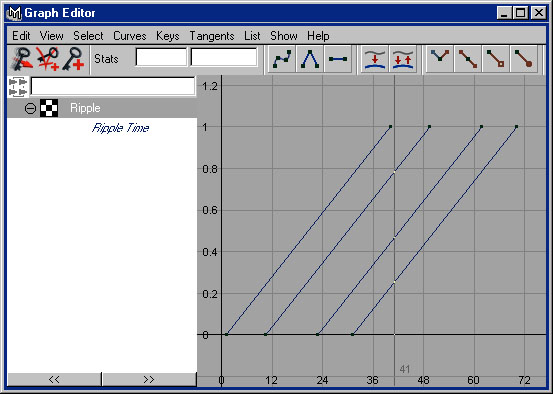Image resolution: width=553 pixels, height=394 pixels.
Task: Apply Flat tangents icon
Action: click(338, 59)
